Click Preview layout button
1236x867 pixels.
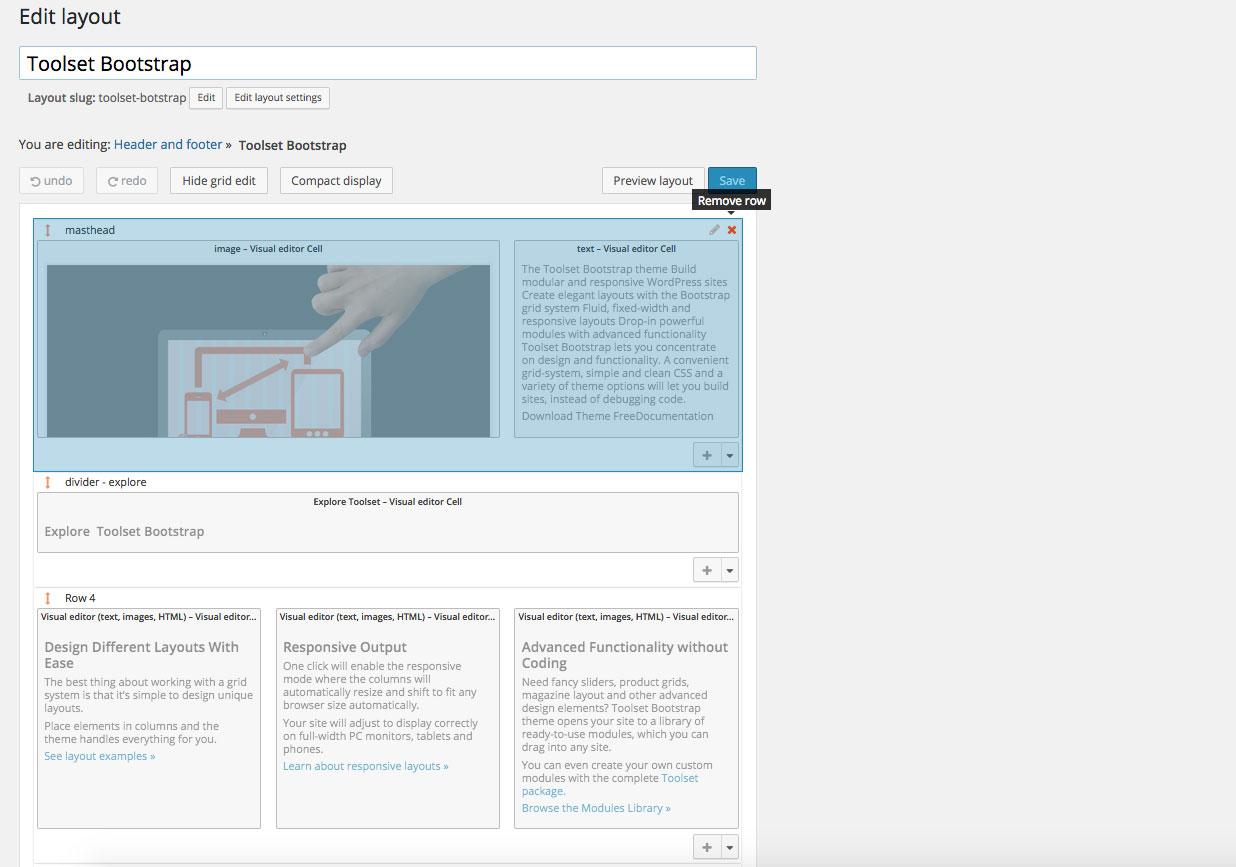[653, 181]
